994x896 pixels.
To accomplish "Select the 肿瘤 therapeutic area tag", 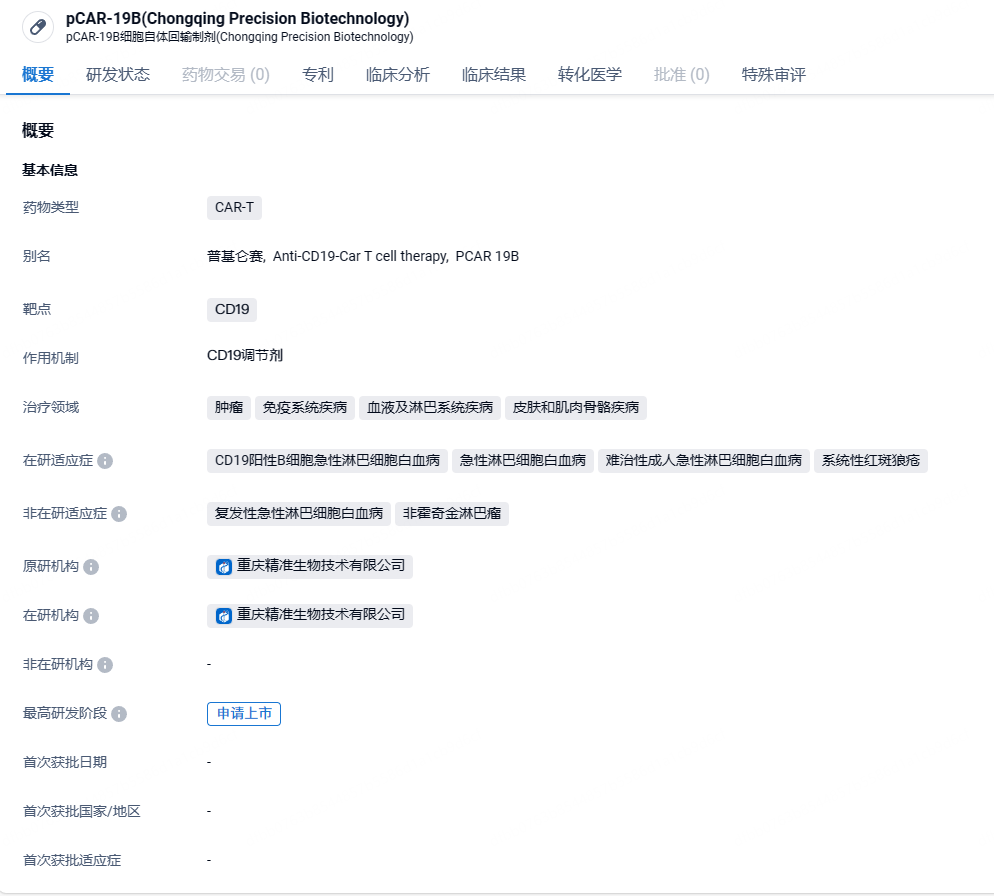I will point(229,408).
